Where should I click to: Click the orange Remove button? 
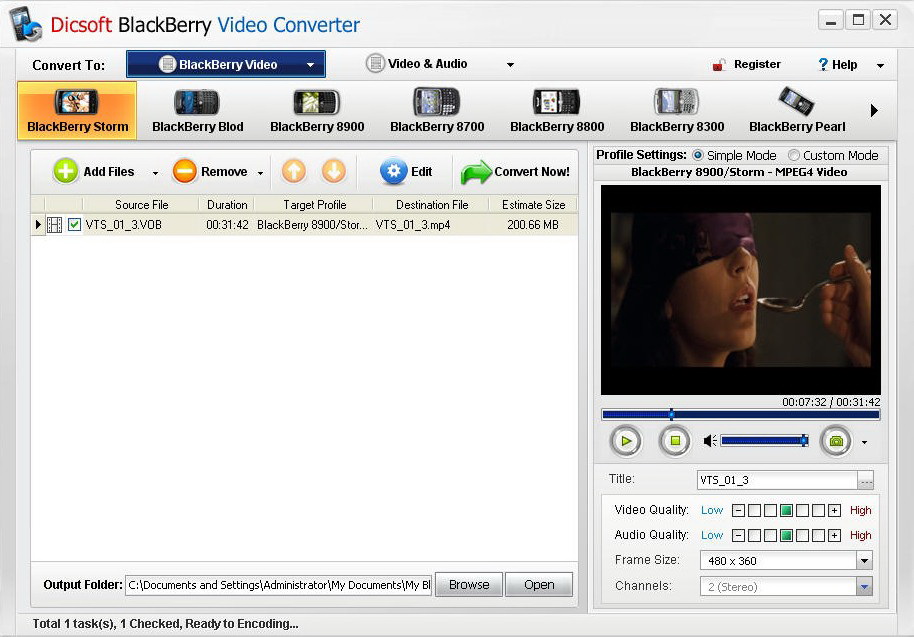click(209, 171)
